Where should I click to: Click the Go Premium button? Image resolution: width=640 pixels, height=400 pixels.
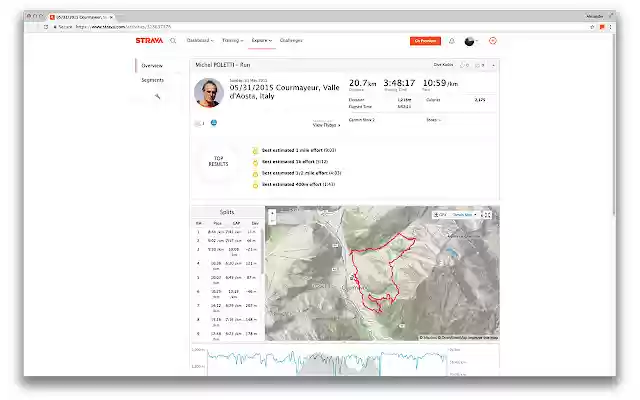(x=425, y=41)
